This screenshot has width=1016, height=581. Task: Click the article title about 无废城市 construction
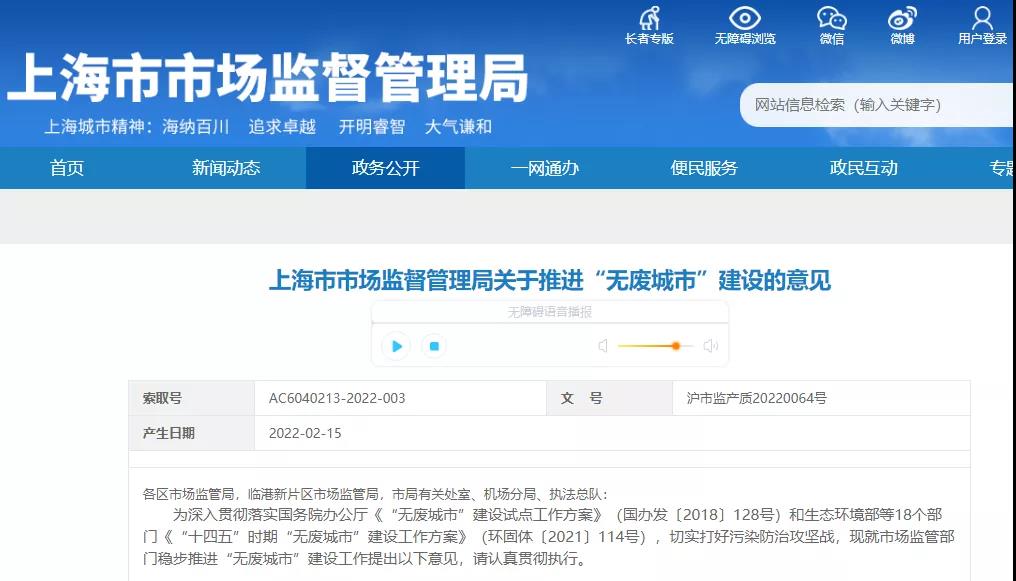pos(553,281)
